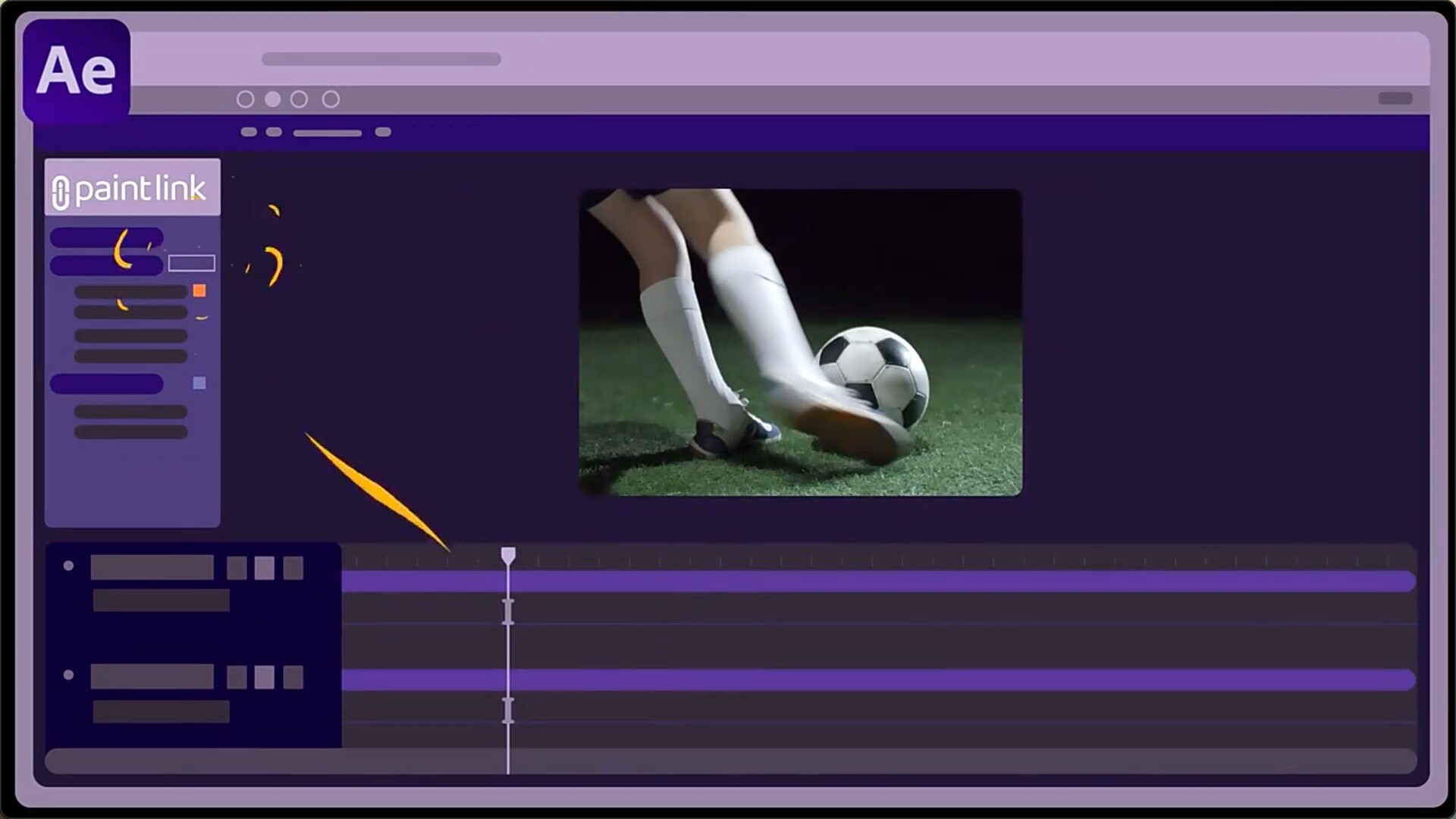The height and width of the screenshot is (819, 1456).
Task: Toggle visibility dot of the top layer
Action: [x=68, y=566]
